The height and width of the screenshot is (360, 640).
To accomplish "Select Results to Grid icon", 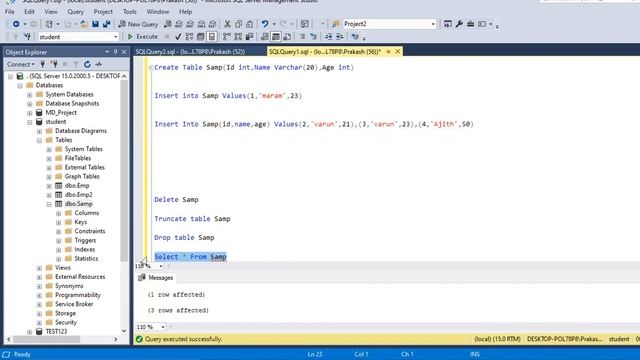I will point(276,37).
